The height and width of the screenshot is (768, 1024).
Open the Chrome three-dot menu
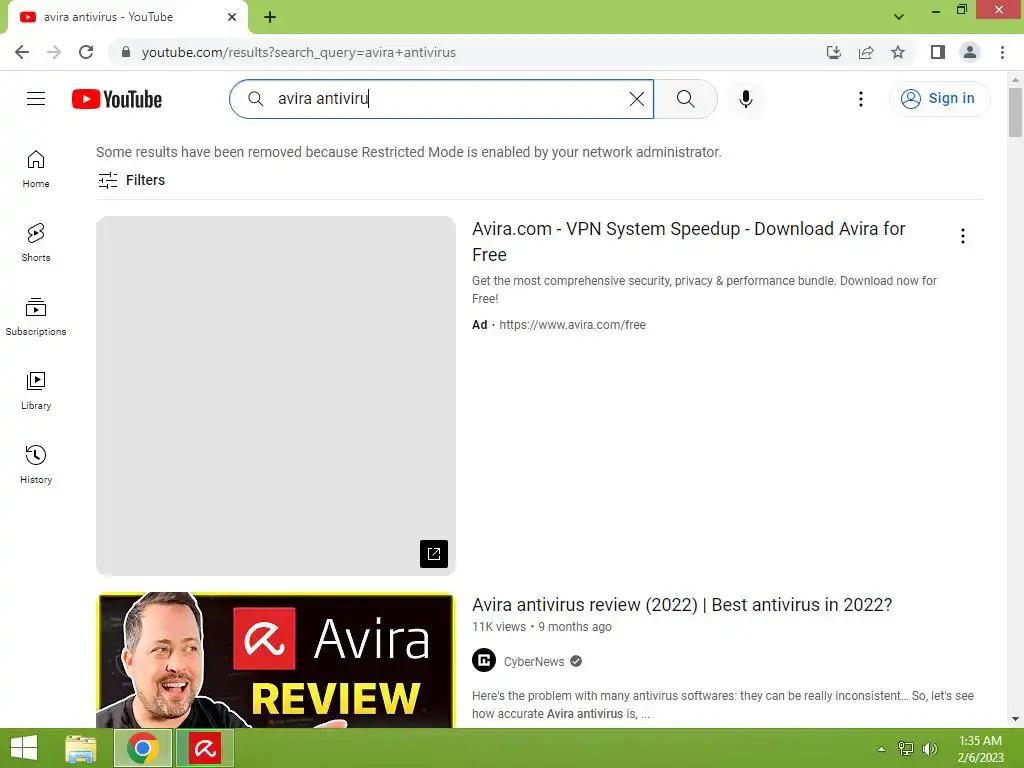coord(1002,52)
